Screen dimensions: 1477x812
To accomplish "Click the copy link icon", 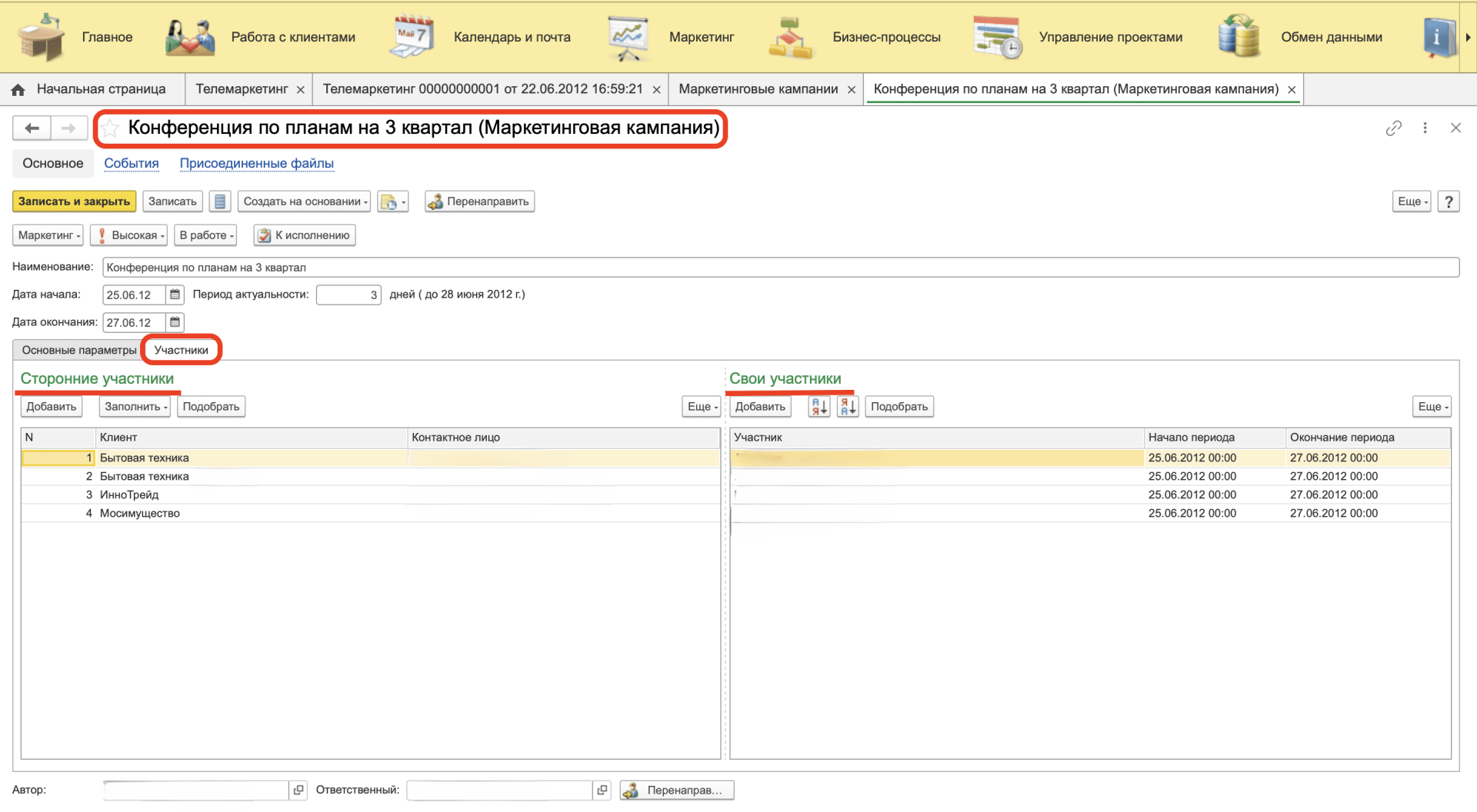I will [x=1393, y=128].
